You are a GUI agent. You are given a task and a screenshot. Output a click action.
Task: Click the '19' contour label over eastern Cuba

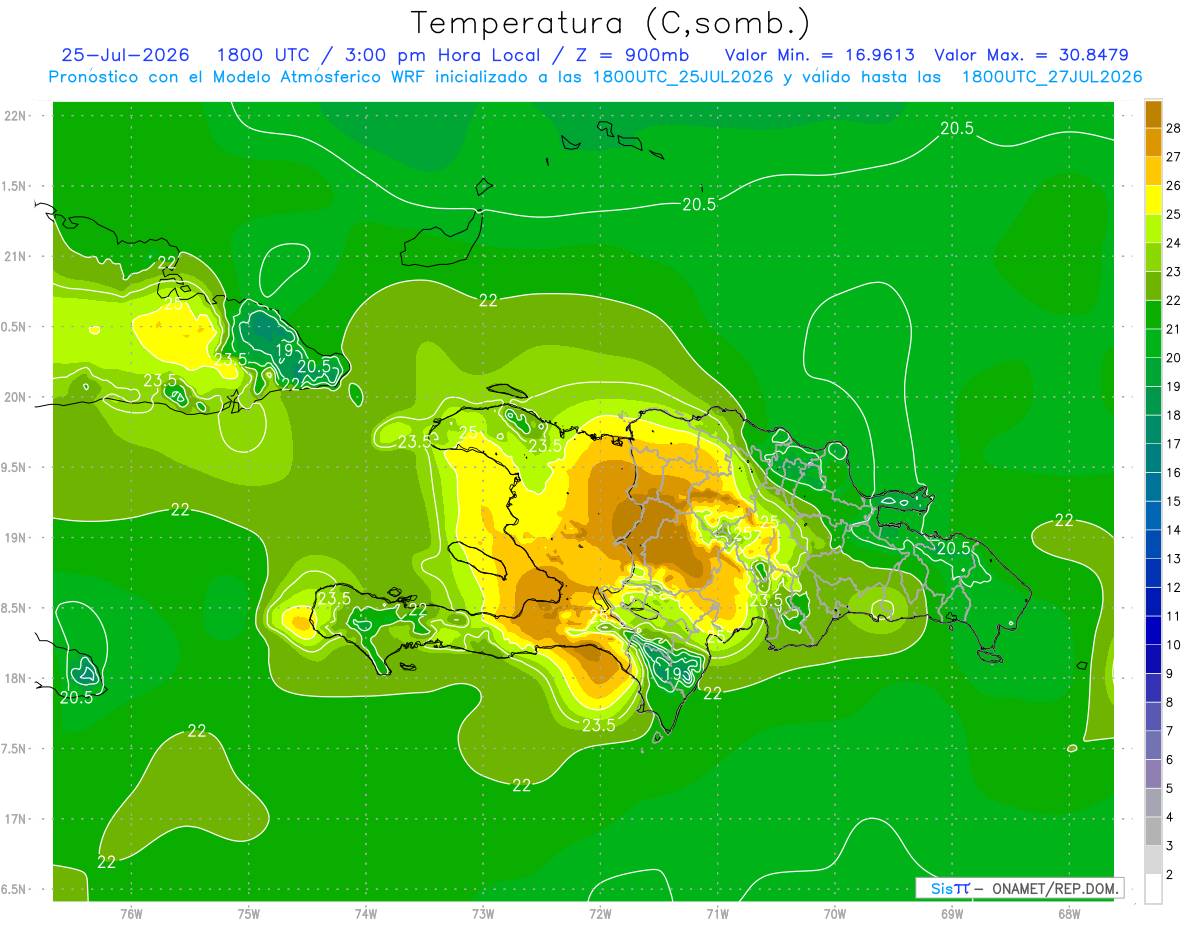[285, 351]
